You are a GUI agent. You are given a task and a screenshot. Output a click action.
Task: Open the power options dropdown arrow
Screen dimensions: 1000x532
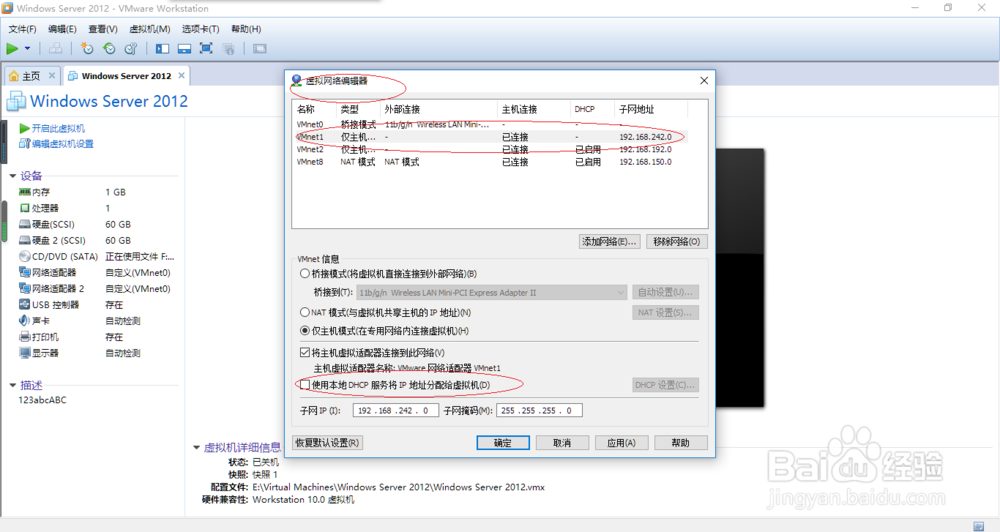[x=27, y=48]
